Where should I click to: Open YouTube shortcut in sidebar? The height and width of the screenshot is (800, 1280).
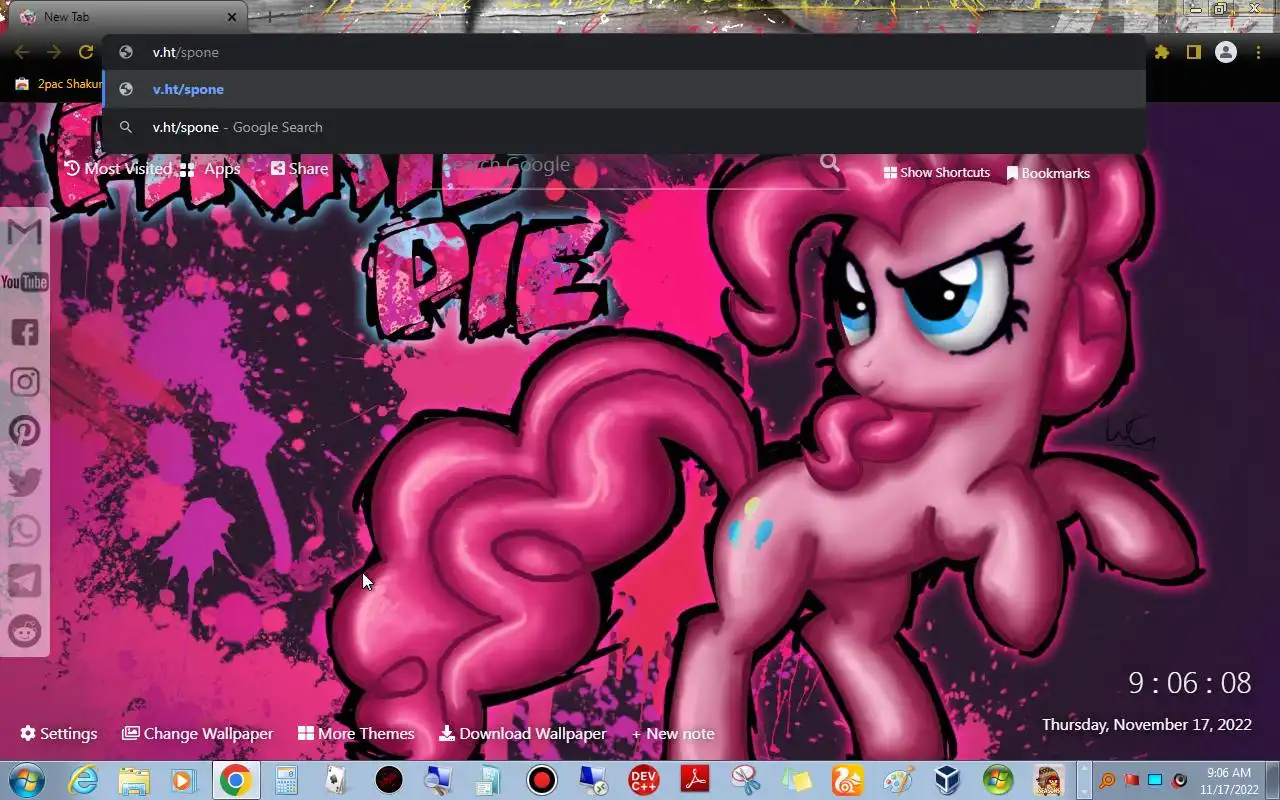[x=24, y=282]
